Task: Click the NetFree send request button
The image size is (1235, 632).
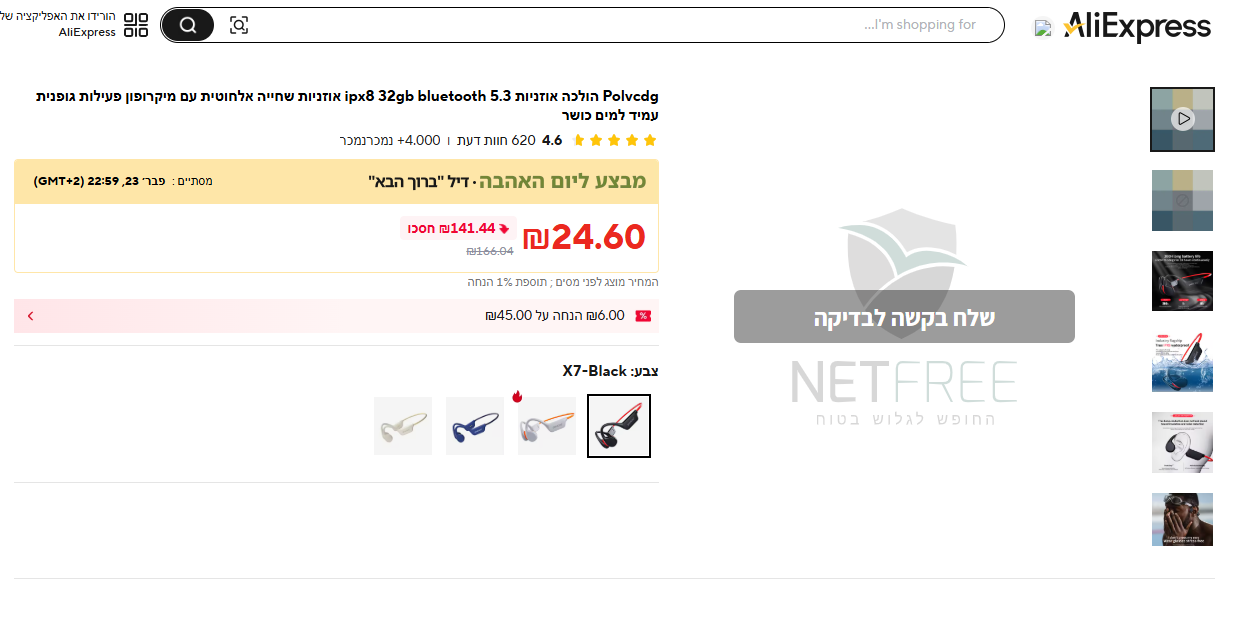Action: (904, 317)
